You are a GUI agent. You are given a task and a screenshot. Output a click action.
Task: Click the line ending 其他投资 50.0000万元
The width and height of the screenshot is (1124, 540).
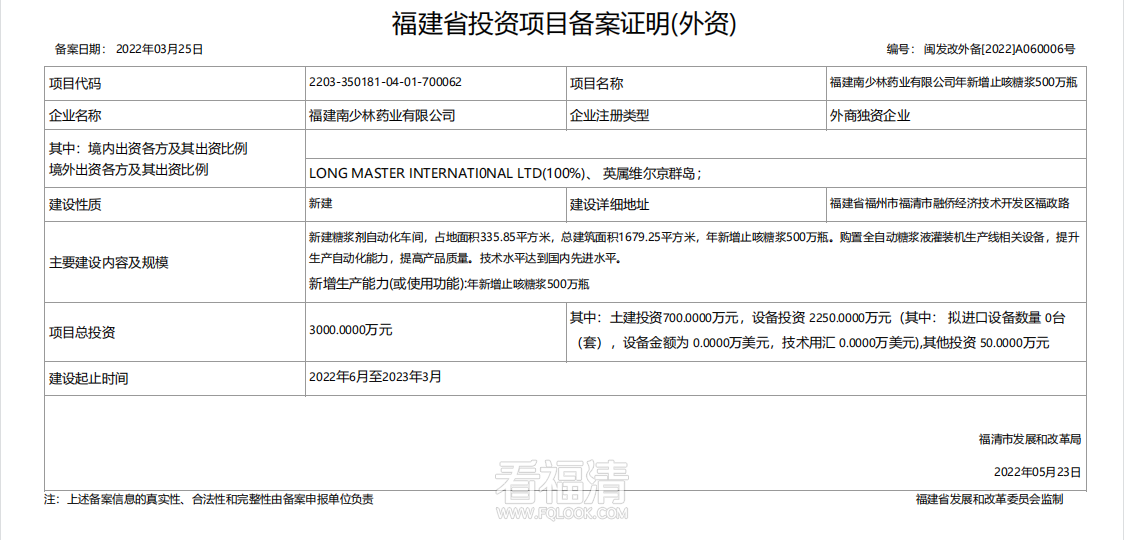tap(814, 344)
